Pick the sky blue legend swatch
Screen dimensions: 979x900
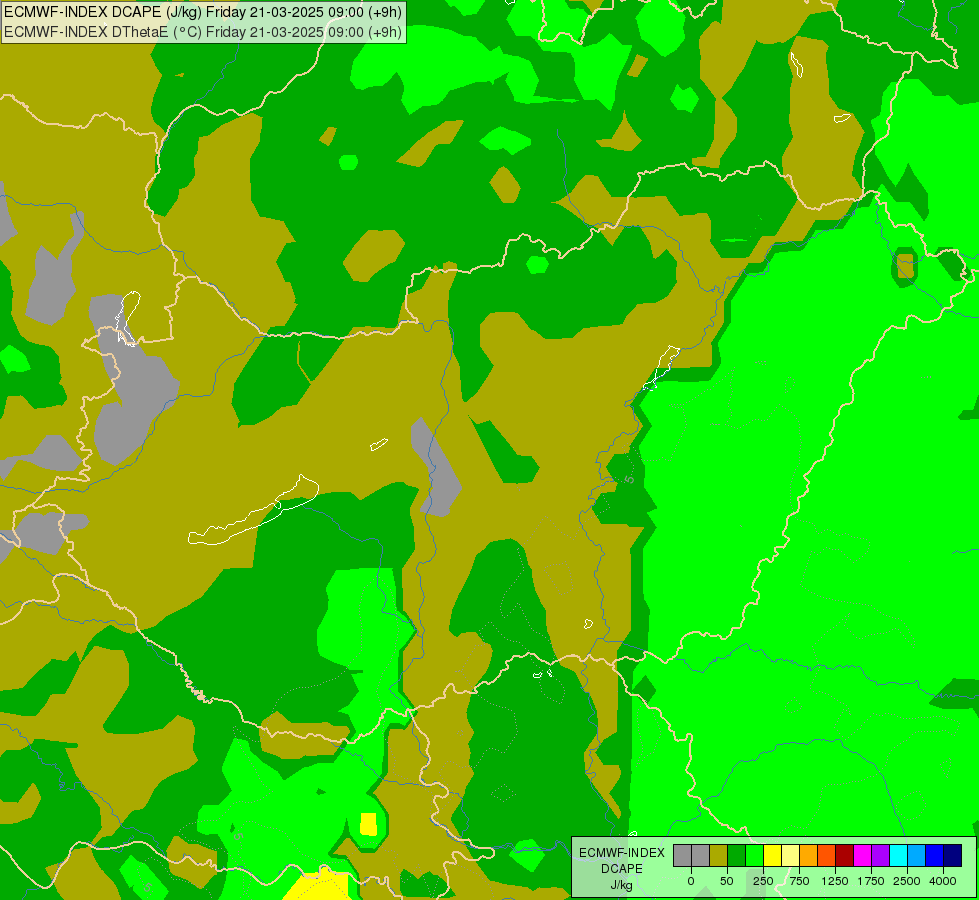click(917, 855)
